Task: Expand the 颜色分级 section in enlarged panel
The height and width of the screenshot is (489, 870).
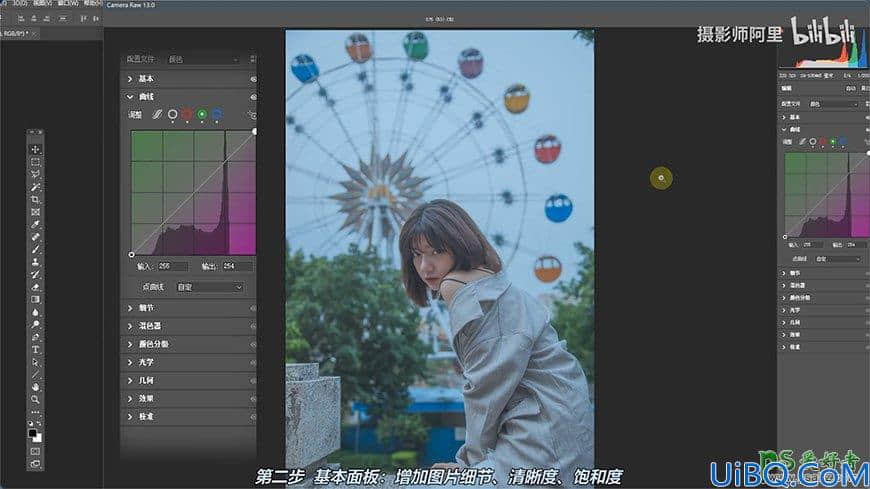Action: [130, 345]
